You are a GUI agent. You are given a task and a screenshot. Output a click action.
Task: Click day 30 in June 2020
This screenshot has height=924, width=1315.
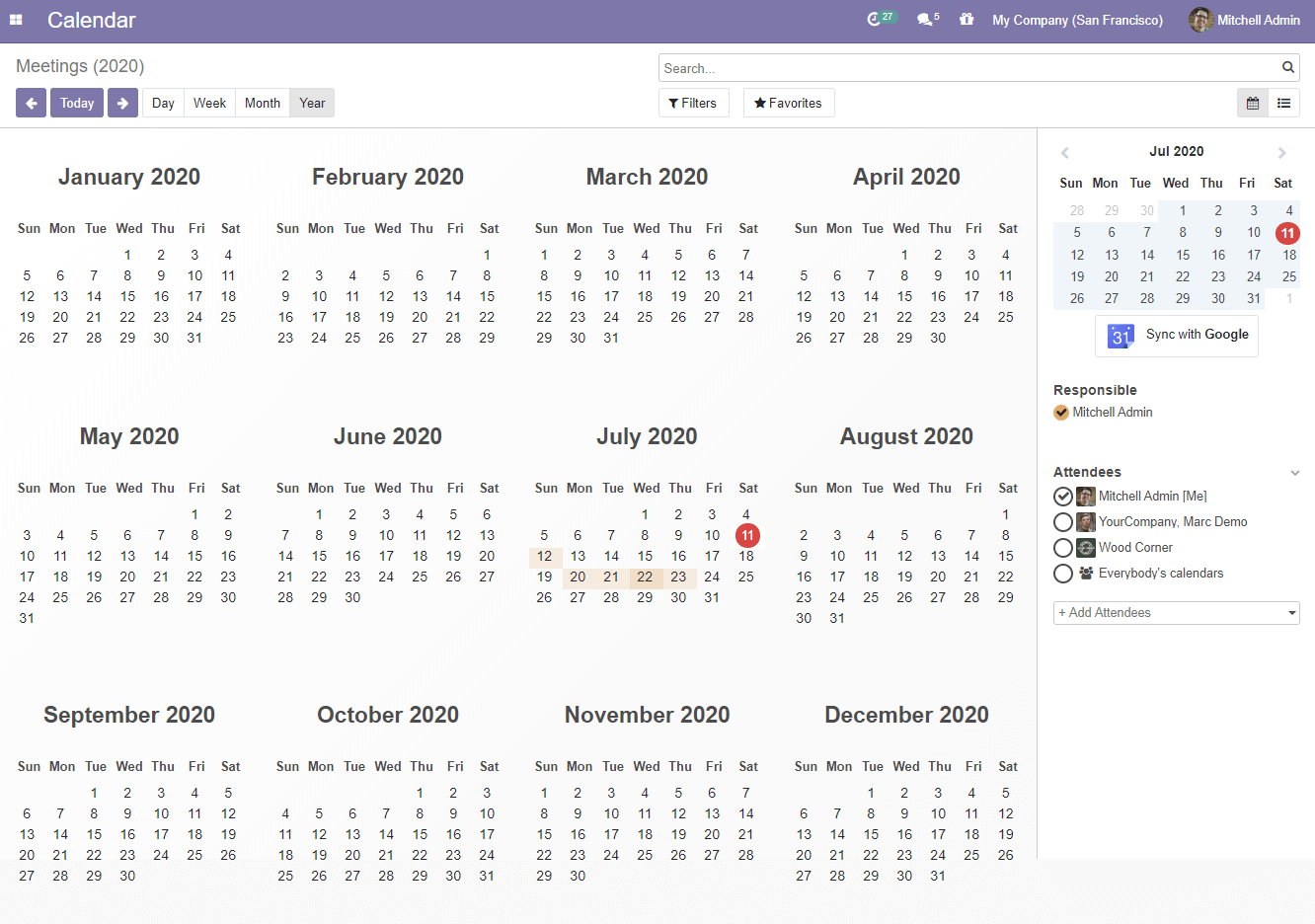(352, 597)
